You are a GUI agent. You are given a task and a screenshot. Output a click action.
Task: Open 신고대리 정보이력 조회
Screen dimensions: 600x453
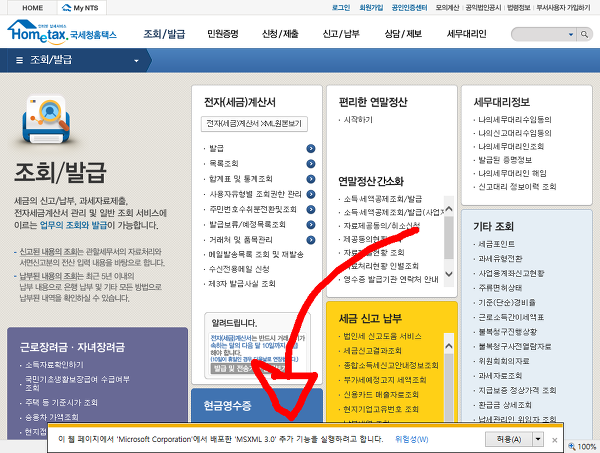click(517, 187)
